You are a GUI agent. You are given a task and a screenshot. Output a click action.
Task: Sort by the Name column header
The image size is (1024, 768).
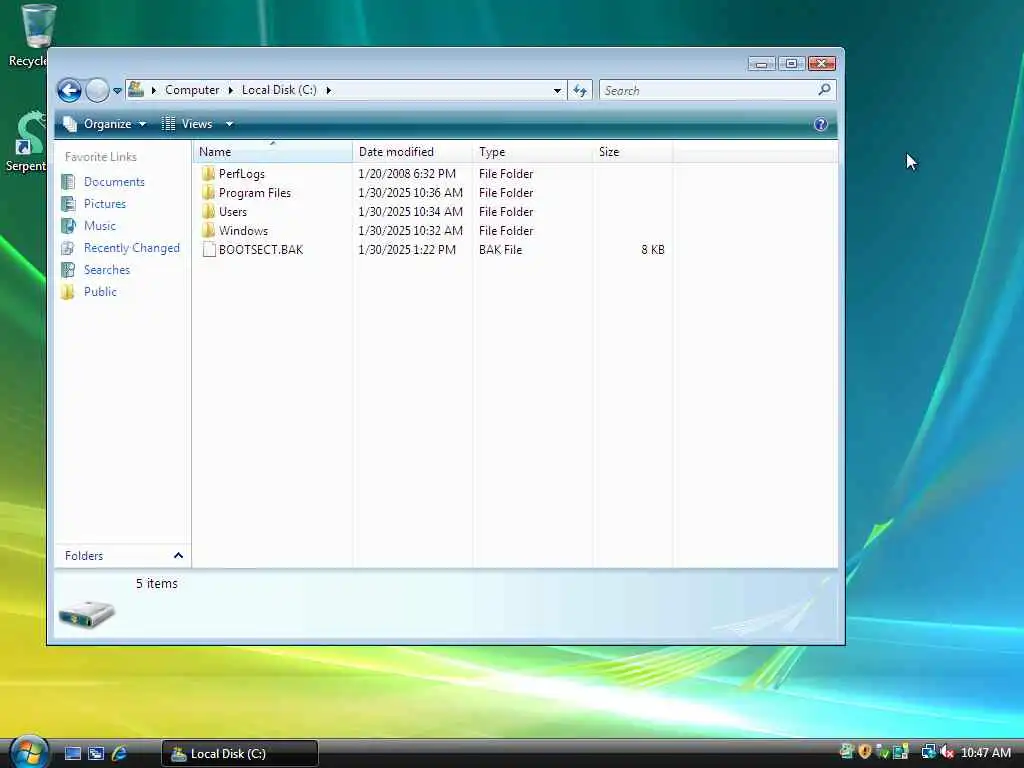(x=273, y=152)
